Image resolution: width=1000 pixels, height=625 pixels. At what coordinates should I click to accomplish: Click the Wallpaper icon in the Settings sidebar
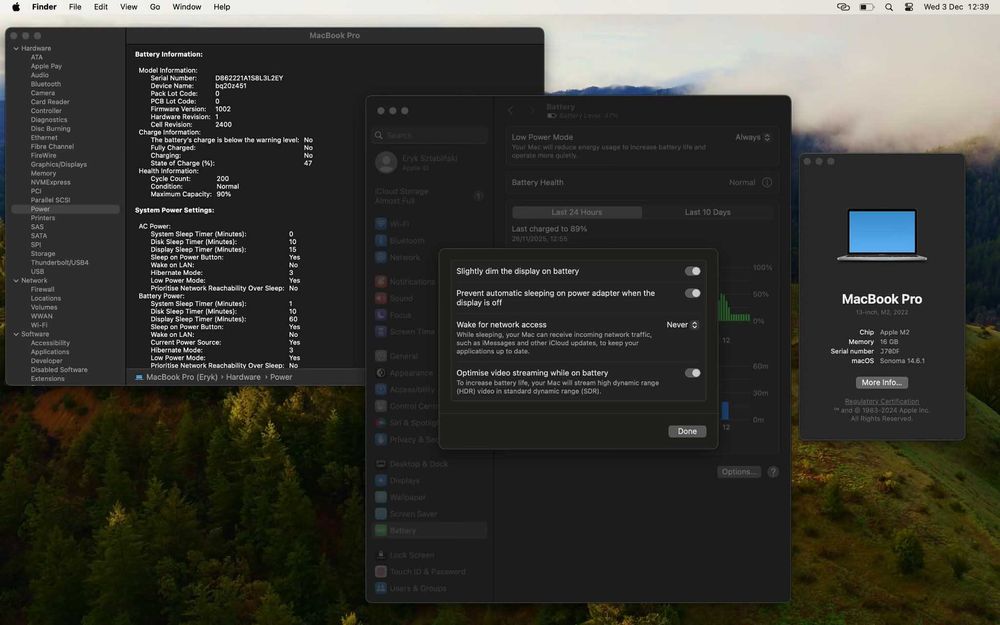[381, 497]
